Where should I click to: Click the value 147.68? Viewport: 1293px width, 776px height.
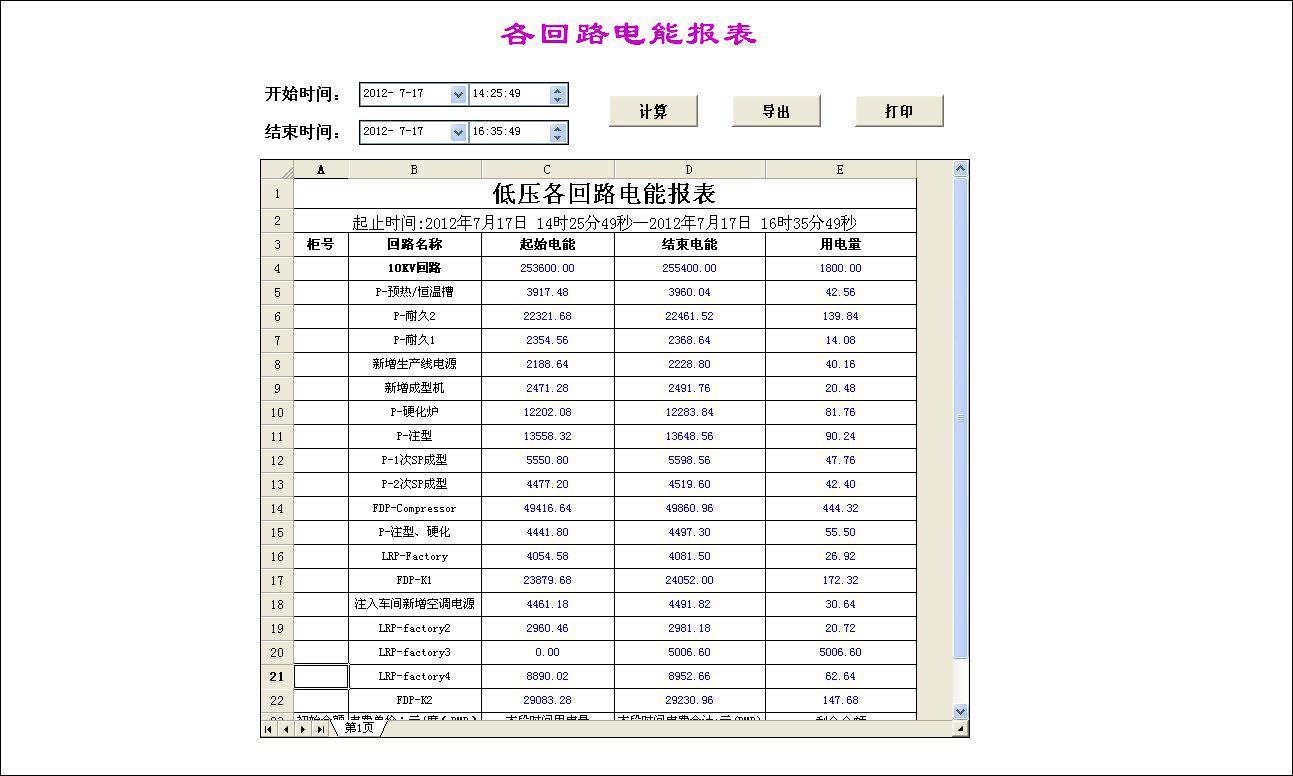tap(841, 700)
